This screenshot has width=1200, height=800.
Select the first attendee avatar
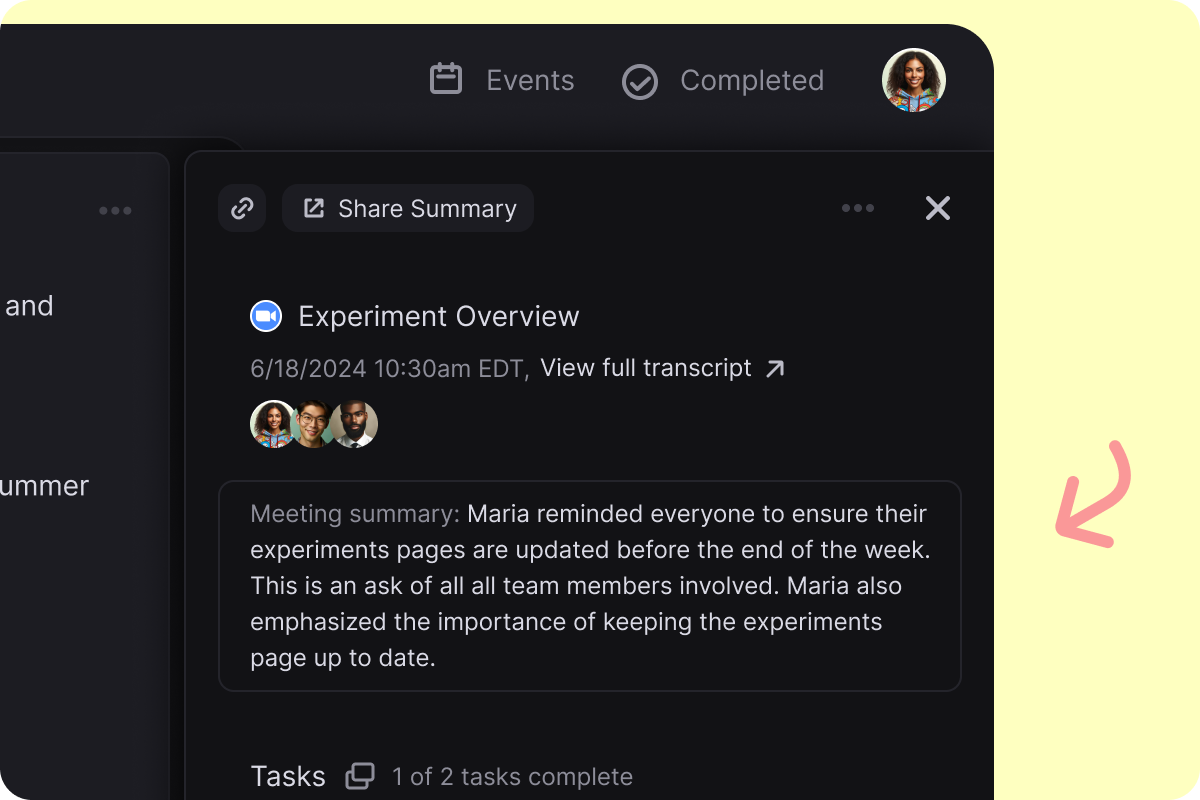point(273,424)
